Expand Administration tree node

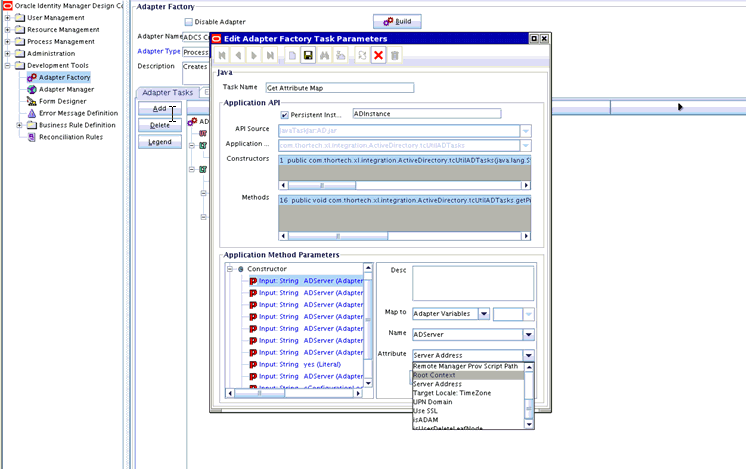8,53
